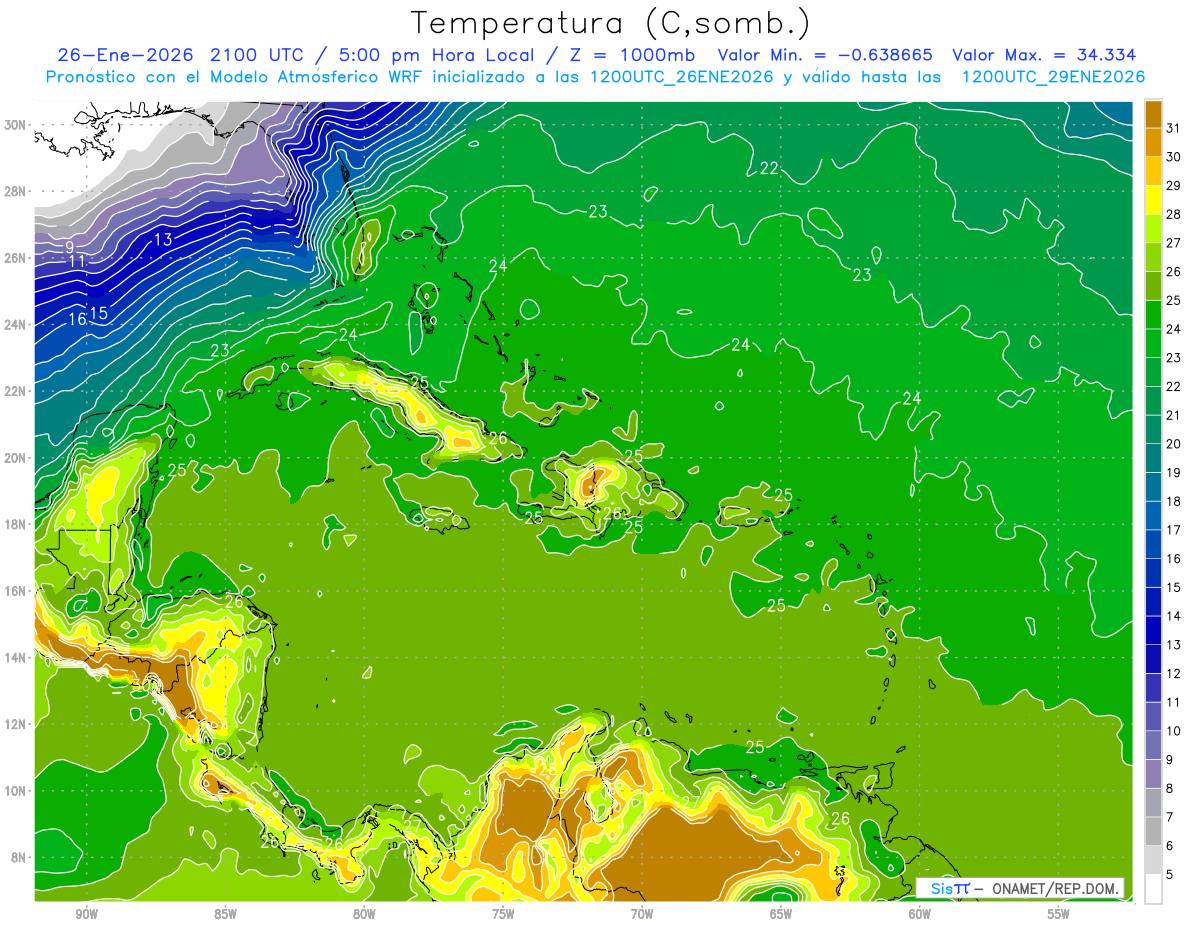Image resolution: width=1200 pixels, height=927 pixels.
Task: Click the '70W' longitude axis label
Action: pos(642,914)
